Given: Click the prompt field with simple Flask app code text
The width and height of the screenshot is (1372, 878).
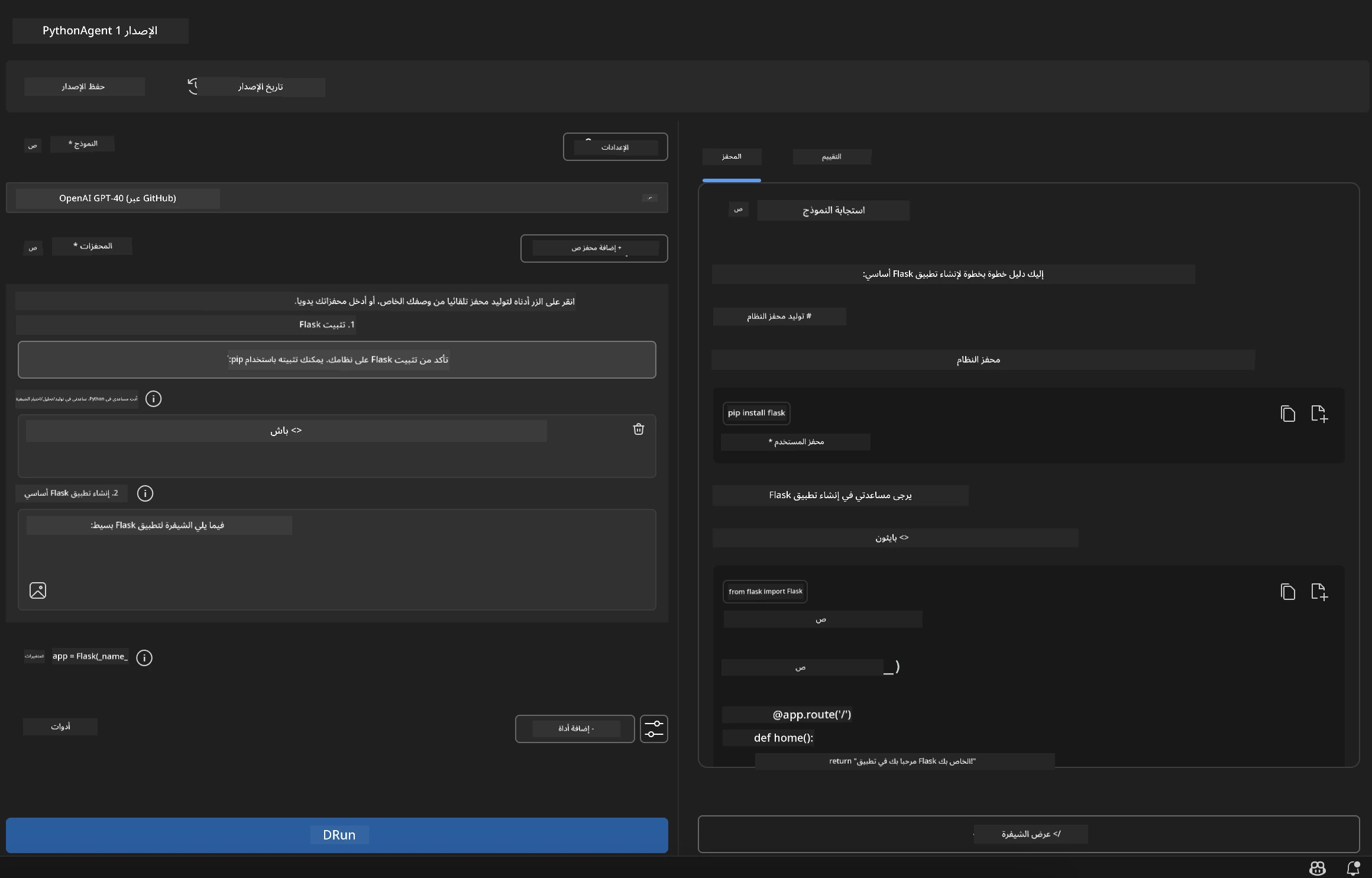Looking at the screenshot, I should point(337,560).
